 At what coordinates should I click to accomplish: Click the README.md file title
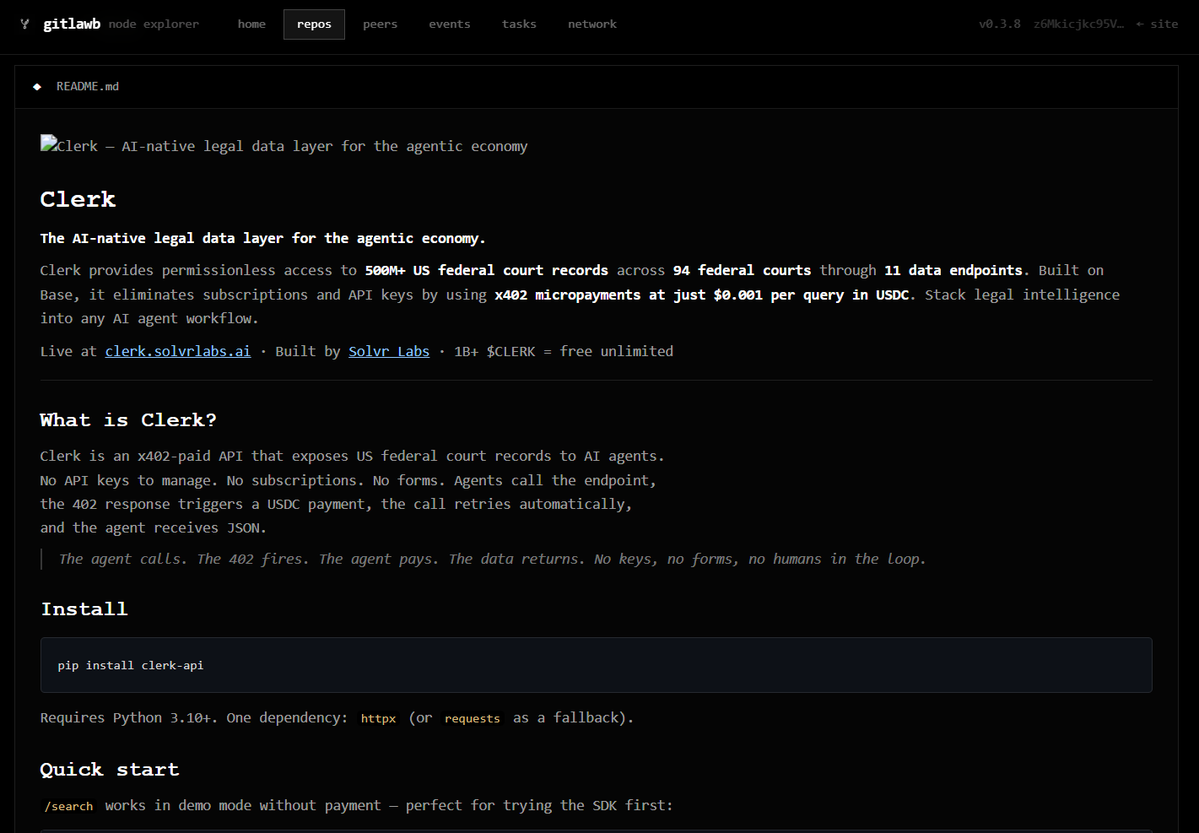[87, 86]
